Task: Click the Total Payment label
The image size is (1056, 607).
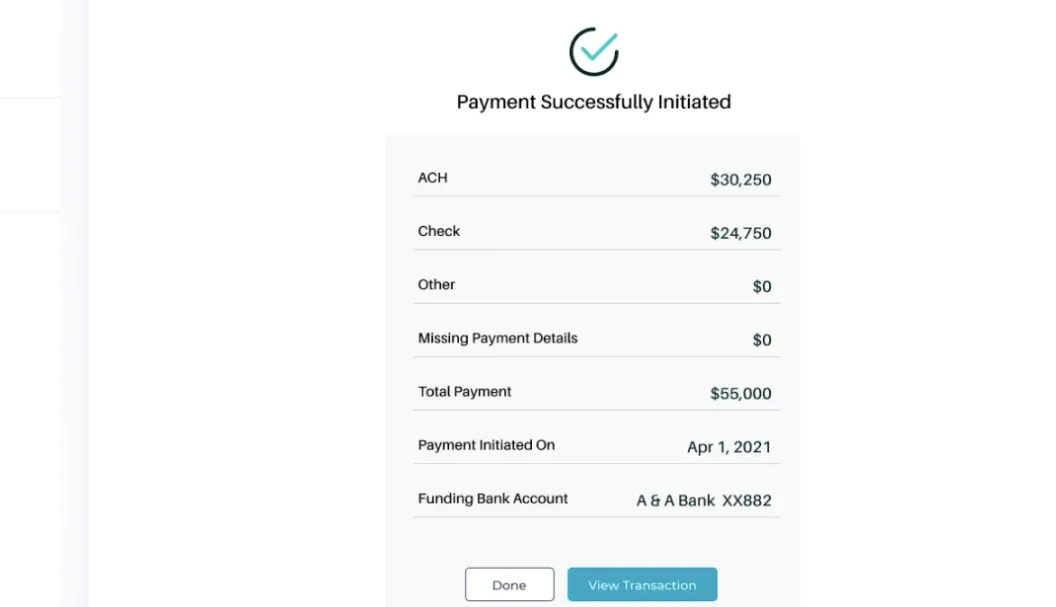Action: coord(464,392)
